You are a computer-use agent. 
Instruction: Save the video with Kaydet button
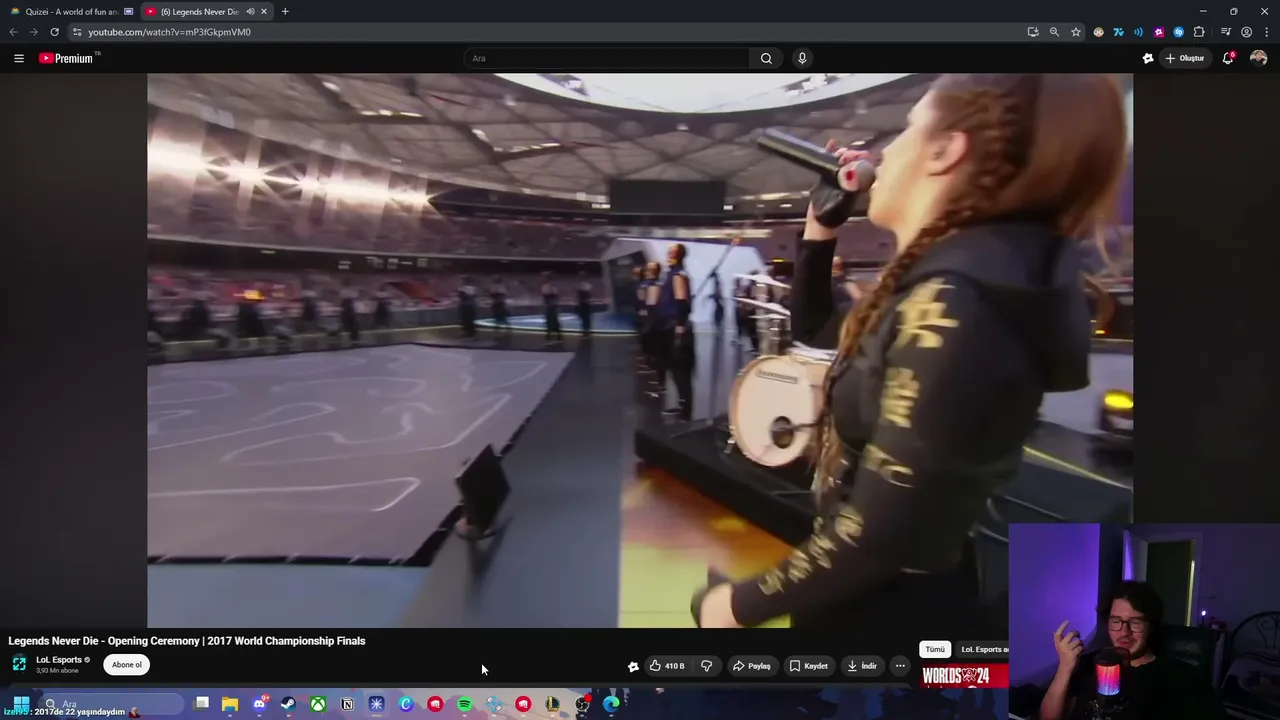(x=809, y=665)
